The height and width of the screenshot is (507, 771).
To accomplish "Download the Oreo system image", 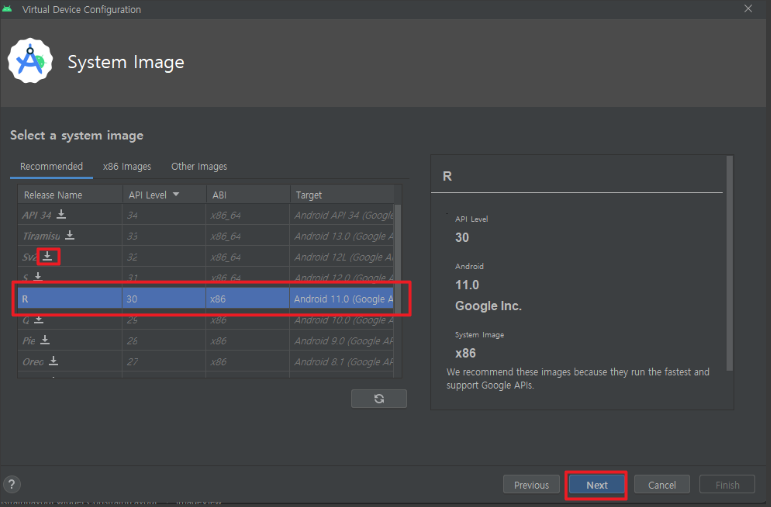I will click(54, 361).
